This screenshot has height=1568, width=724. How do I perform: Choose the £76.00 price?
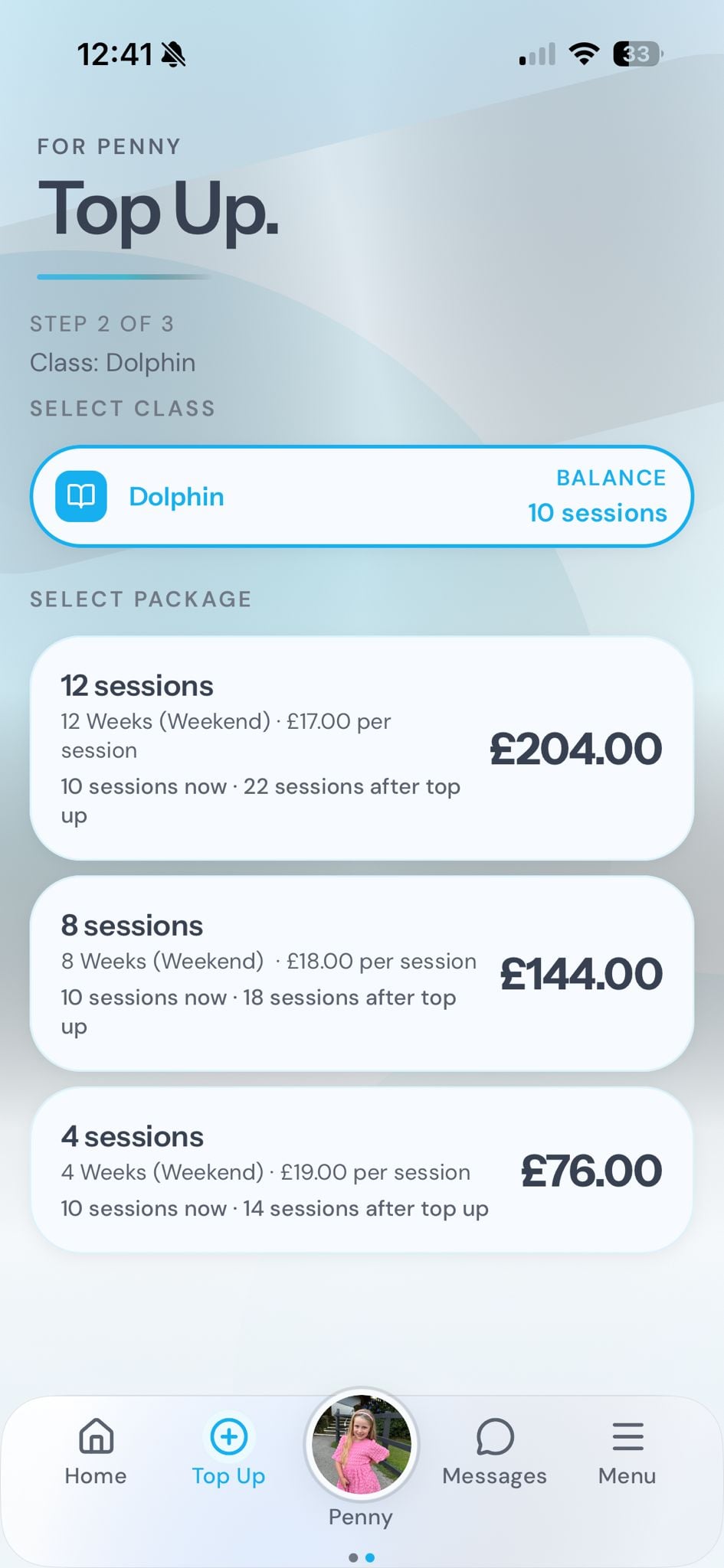pyautogui.click(x=591, y=1171)
